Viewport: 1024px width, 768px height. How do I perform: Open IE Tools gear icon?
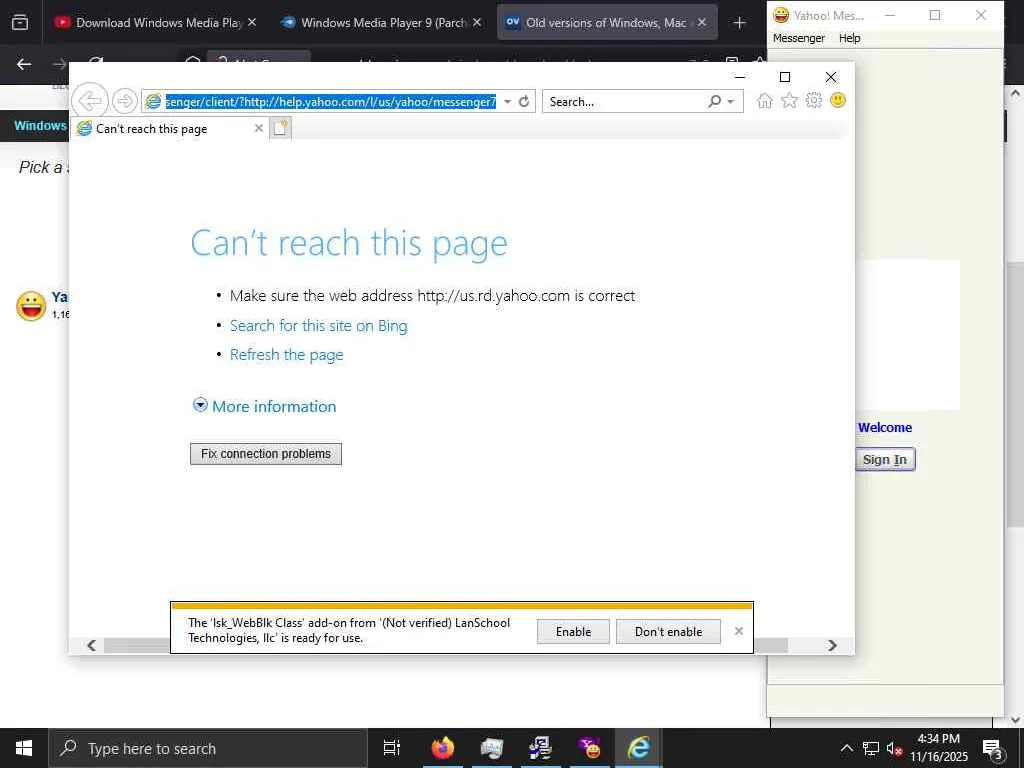[814, 101]
